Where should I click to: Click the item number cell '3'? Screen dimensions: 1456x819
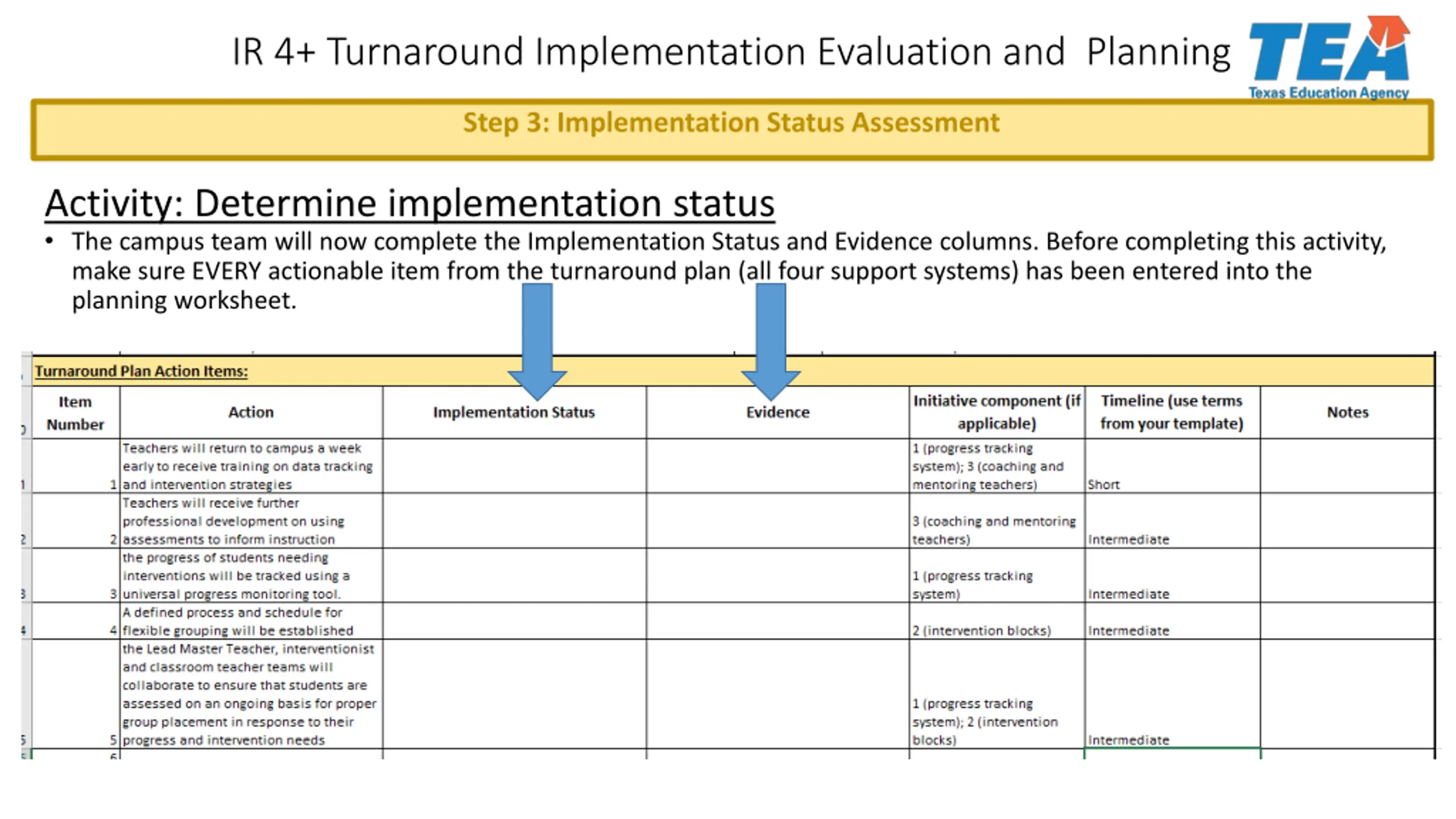tap(76, 576)
